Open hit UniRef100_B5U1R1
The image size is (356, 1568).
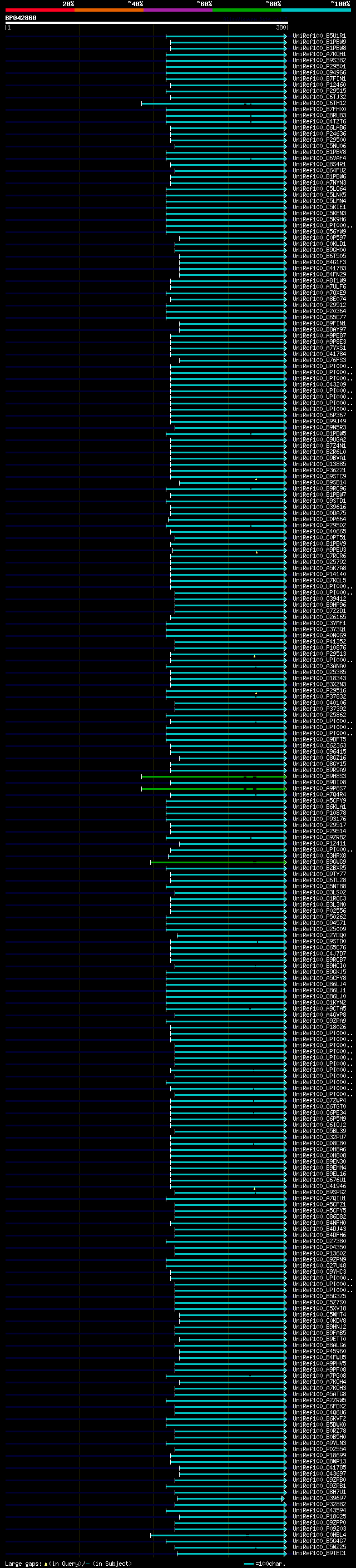319,36
